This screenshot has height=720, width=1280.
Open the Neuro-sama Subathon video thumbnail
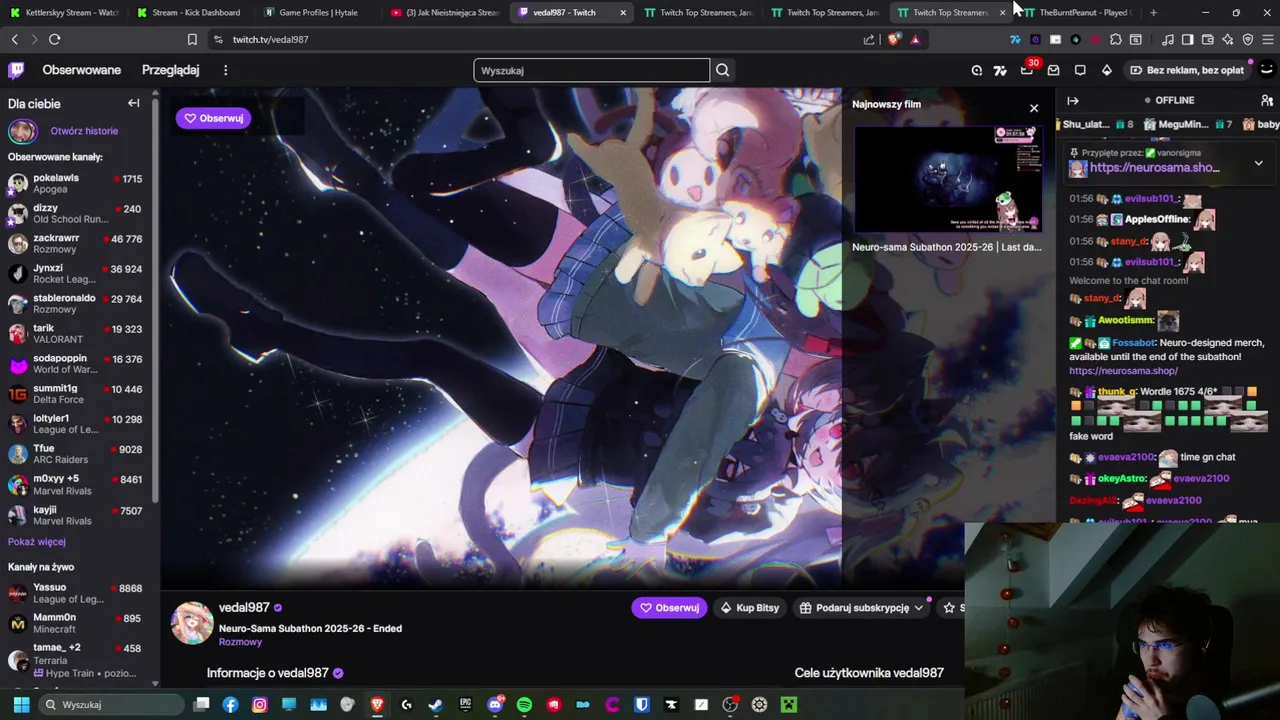pyautogui.click(x=947, y=179)
